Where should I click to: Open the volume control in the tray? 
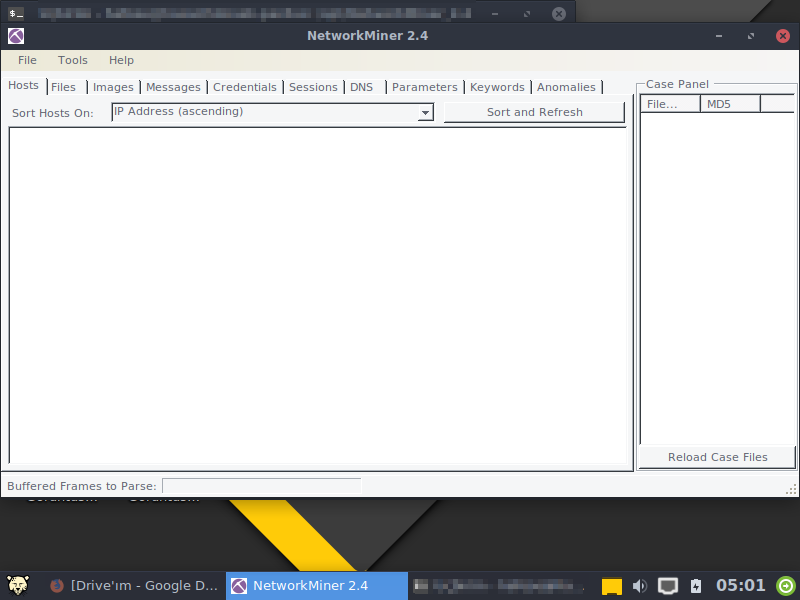click(x=639, y=586)
